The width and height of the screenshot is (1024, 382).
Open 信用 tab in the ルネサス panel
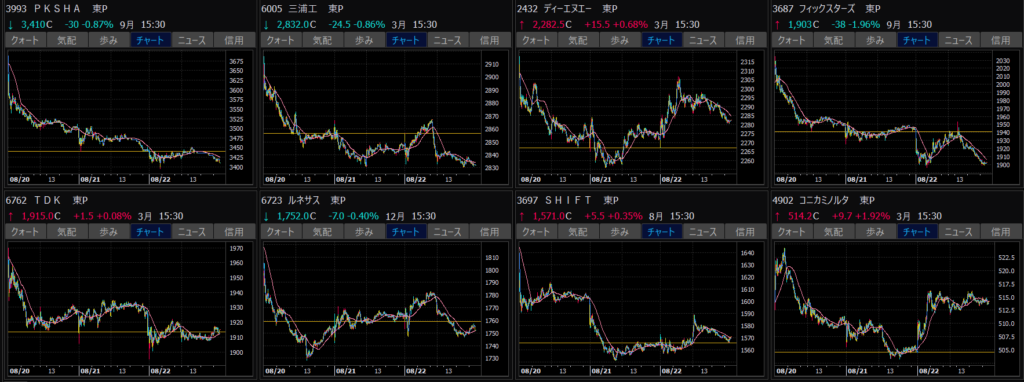tap(490, 232)
